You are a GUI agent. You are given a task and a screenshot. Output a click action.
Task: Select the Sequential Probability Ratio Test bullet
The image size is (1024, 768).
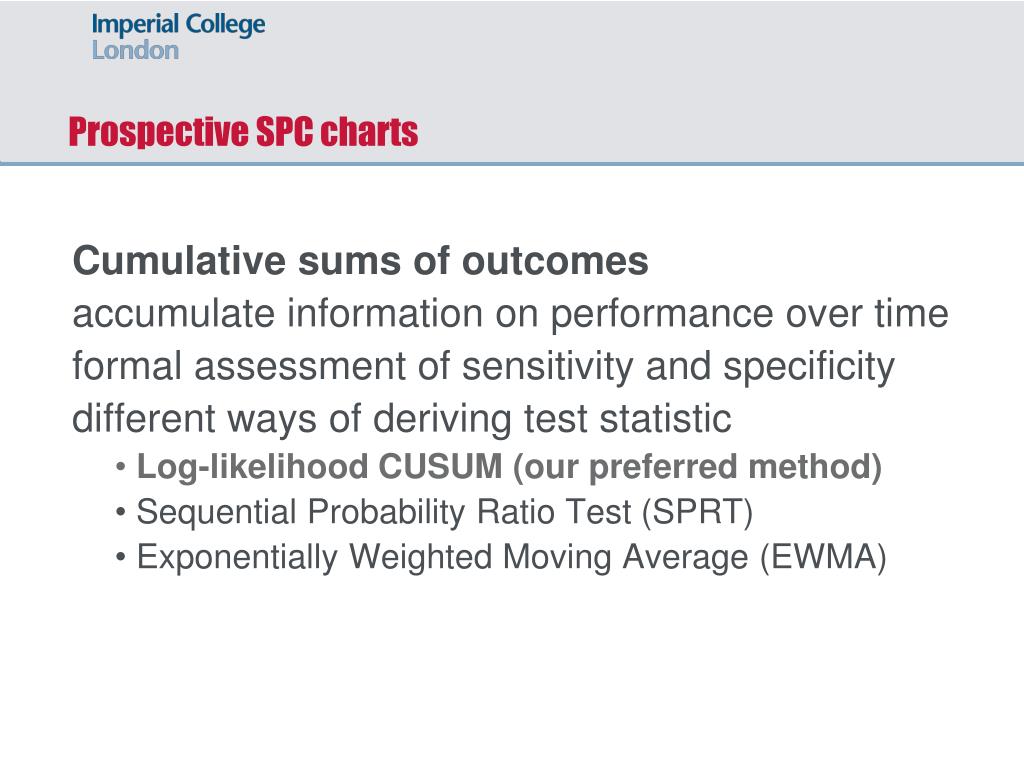pyautogui.click(x=445, y=512)
